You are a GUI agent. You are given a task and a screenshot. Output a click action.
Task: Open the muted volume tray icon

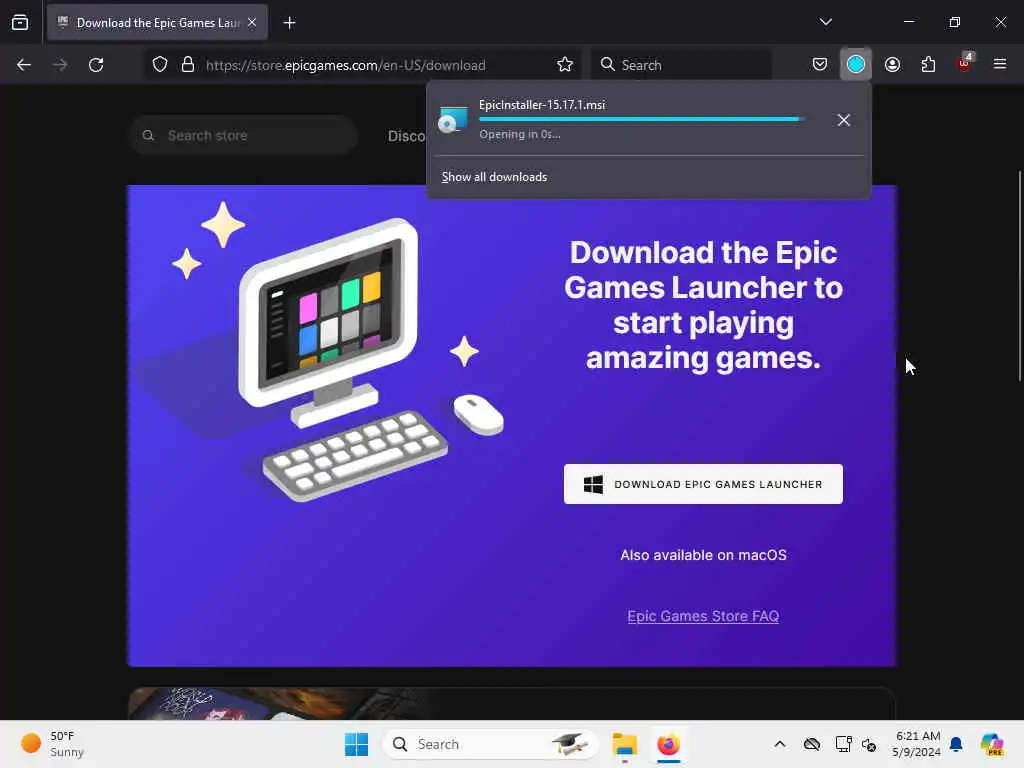pyautogui.click(x=869, y=744)
